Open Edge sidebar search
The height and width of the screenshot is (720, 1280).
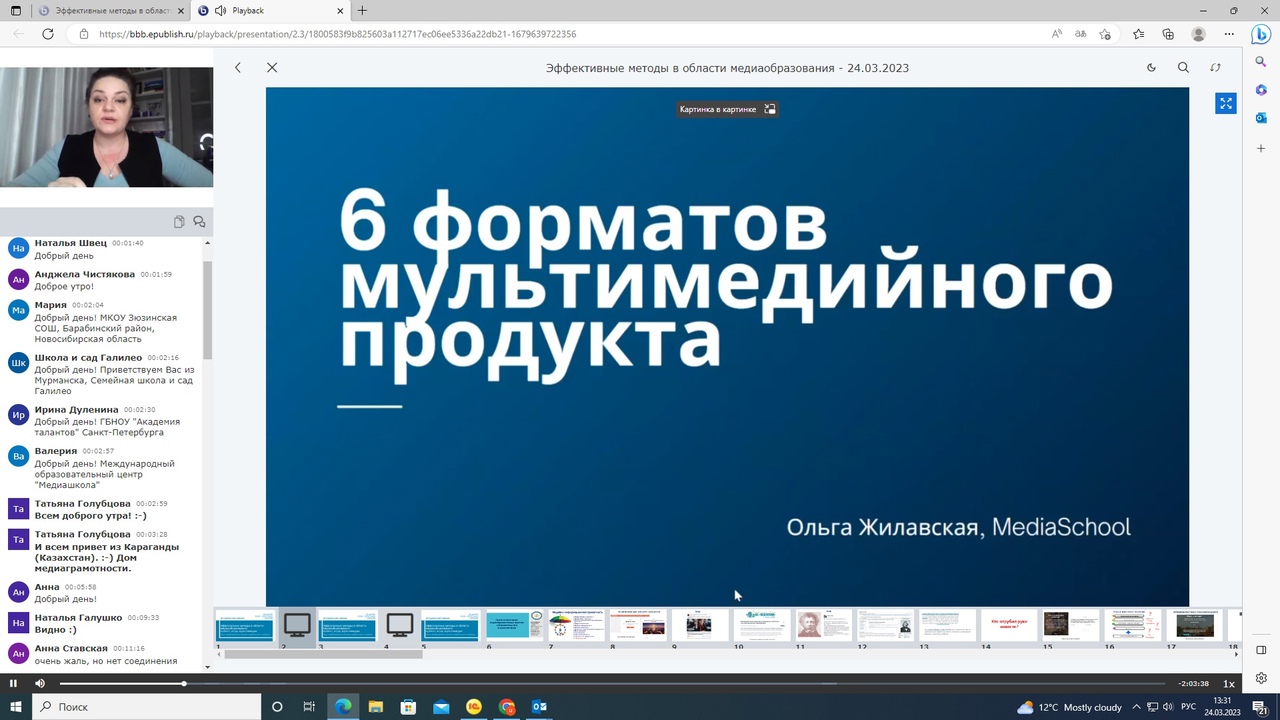[x=1261, y=62]
